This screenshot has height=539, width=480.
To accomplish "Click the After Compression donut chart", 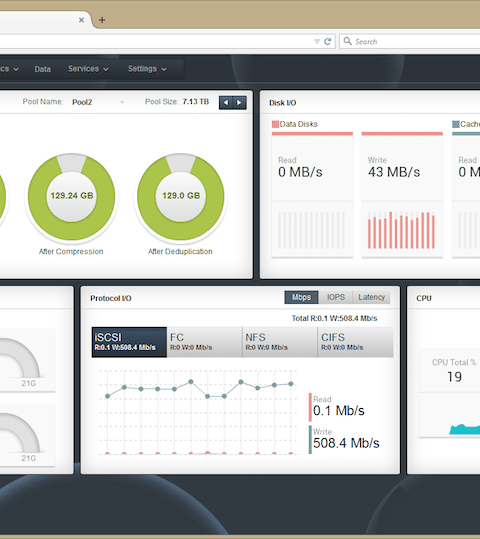I will pyautogui.click(x=72, y=196).
